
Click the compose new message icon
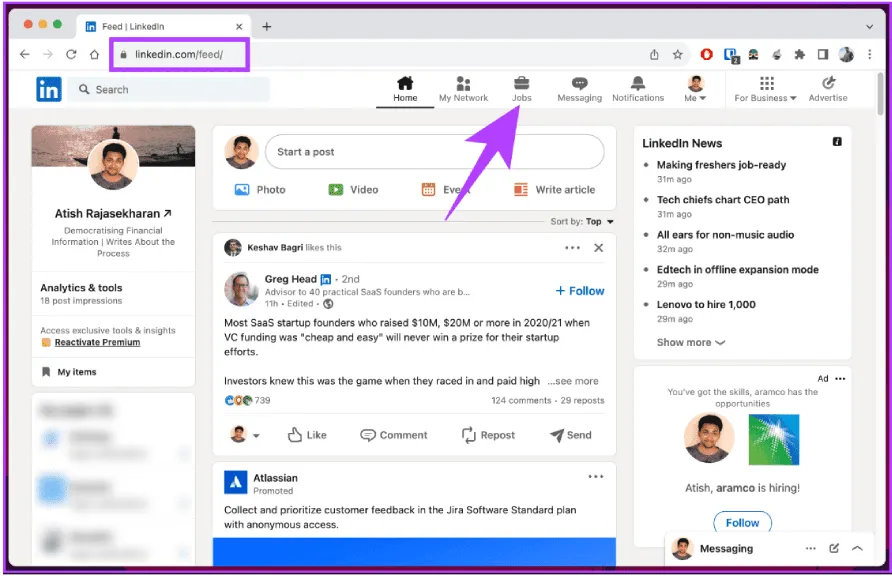coord(834,549)
